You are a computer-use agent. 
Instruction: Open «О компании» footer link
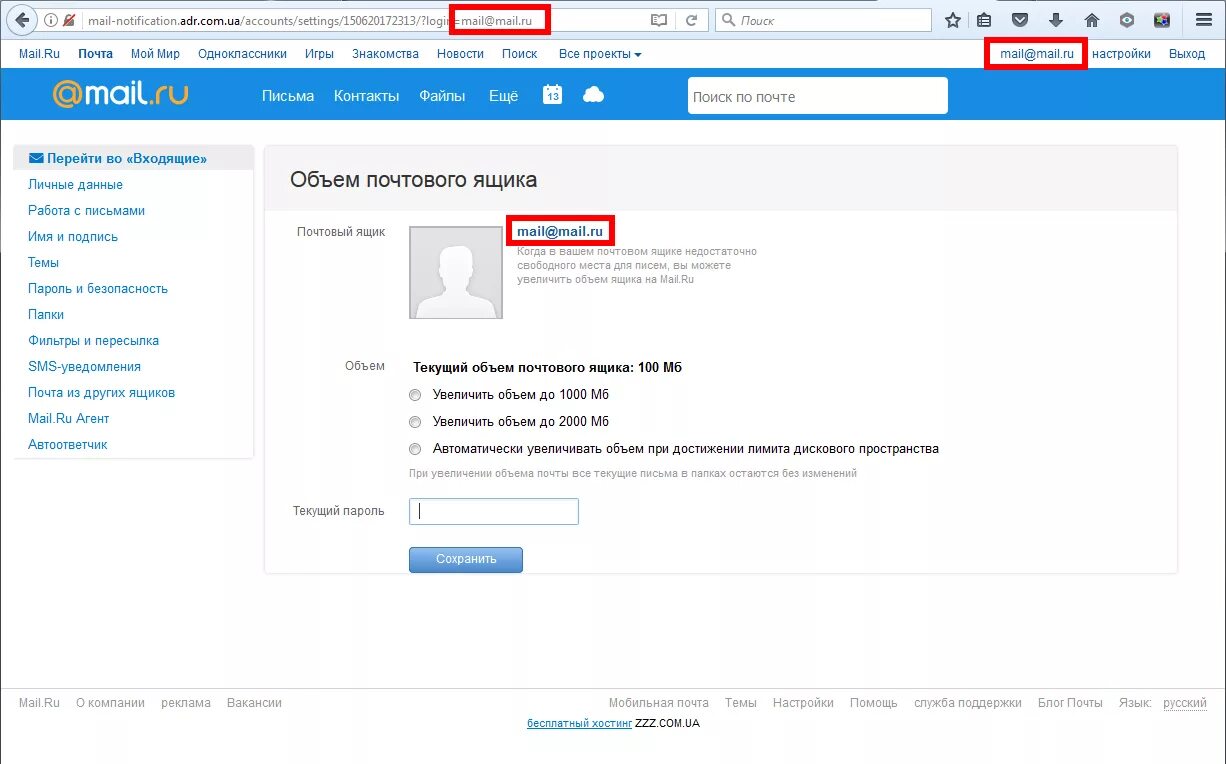(110, 703)
